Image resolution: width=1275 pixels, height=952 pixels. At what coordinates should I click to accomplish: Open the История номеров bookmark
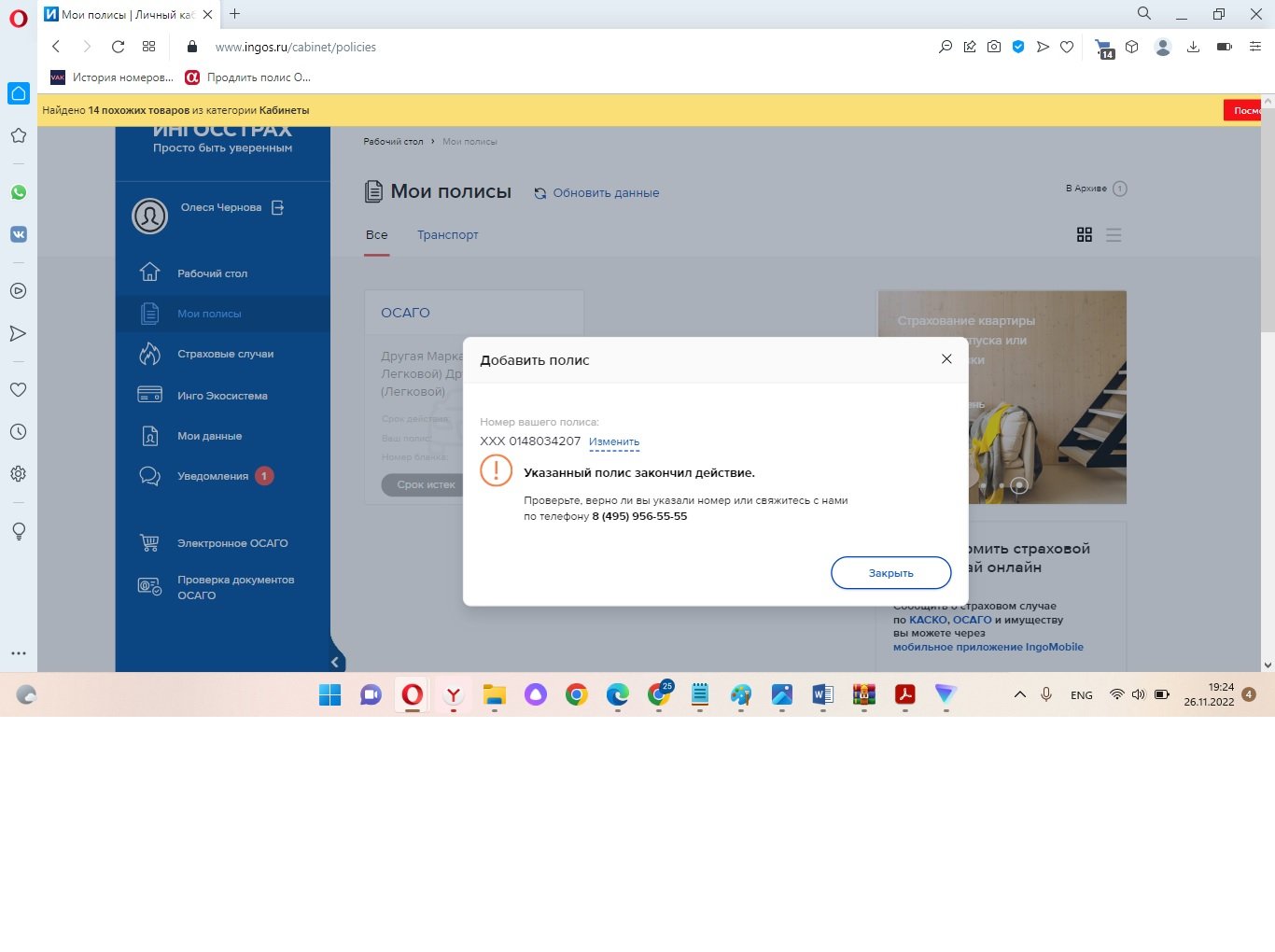tap(112, 77)
